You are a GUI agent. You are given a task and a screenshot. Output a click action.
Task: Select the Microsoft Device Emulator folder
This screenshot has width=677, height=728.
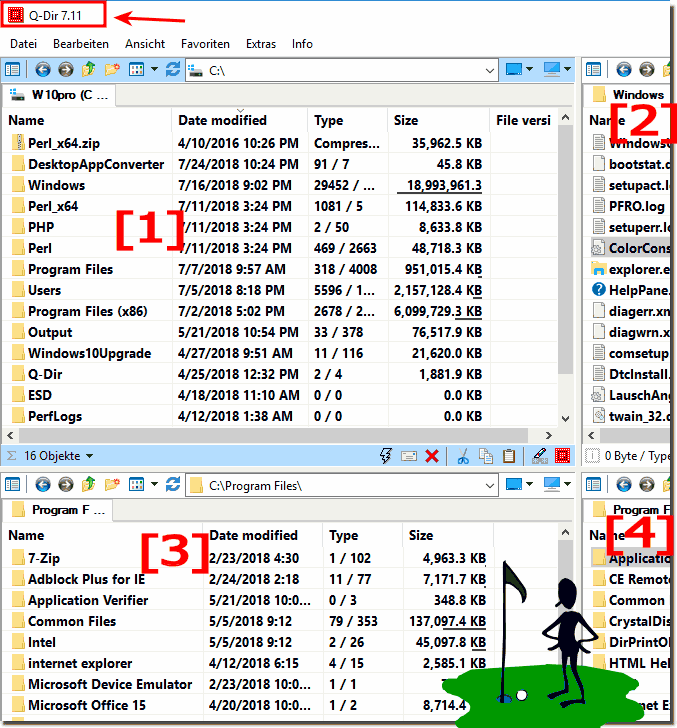tap(110, 684)
